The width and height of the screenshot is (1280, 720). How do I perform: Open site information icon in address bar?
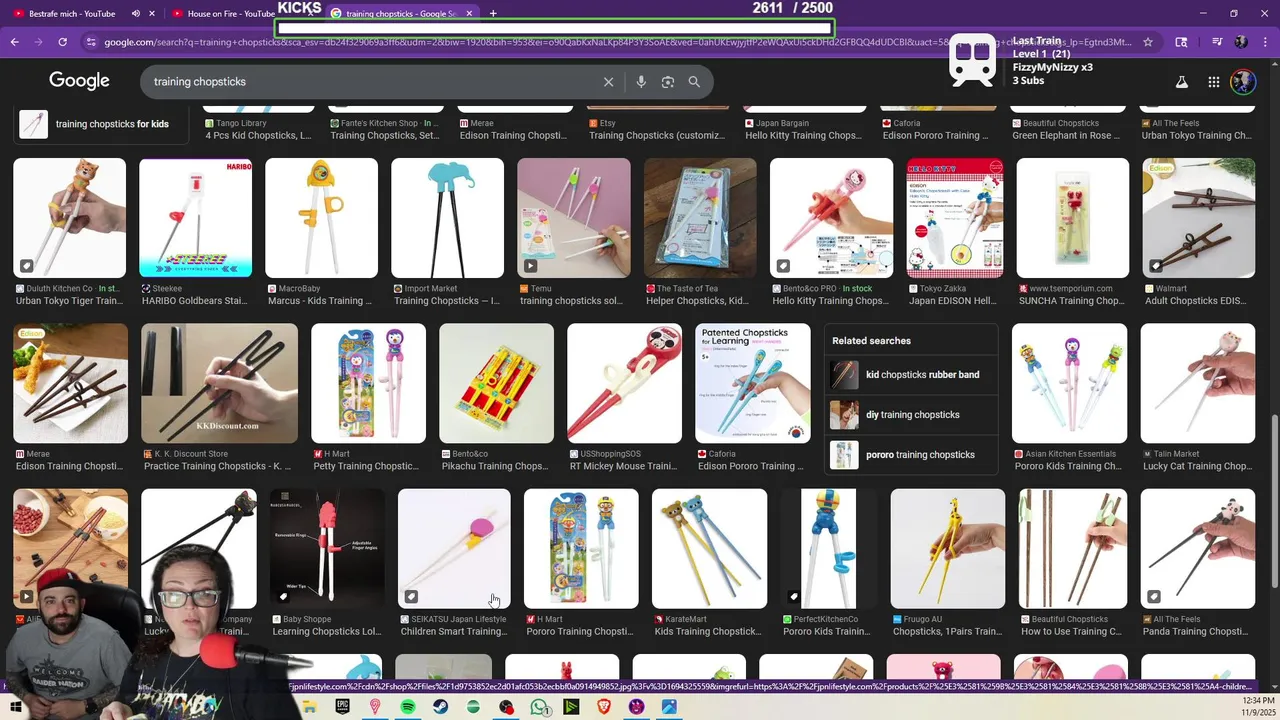[x=91, y=42]
